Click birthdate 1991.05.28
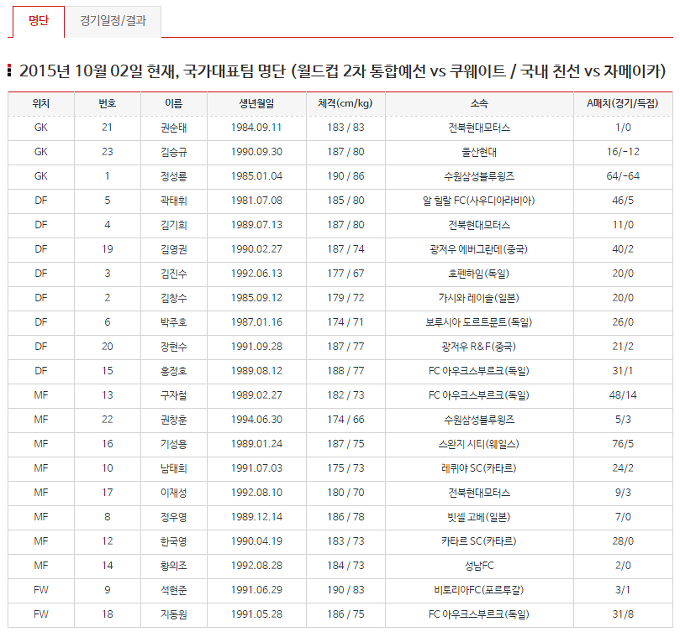Screen dimensions: 680x632 click(257, 613)
